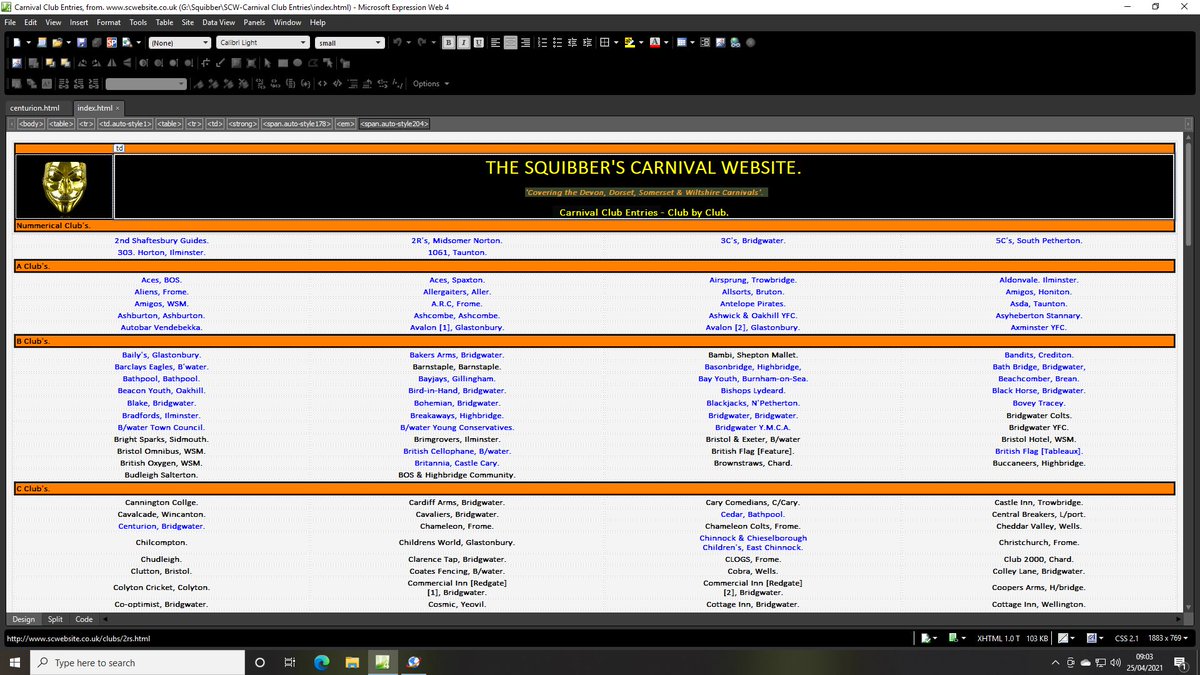Viewport: 1200px width, 675px height.
Task: Click the highlight color icon
Action: point(629,42)
